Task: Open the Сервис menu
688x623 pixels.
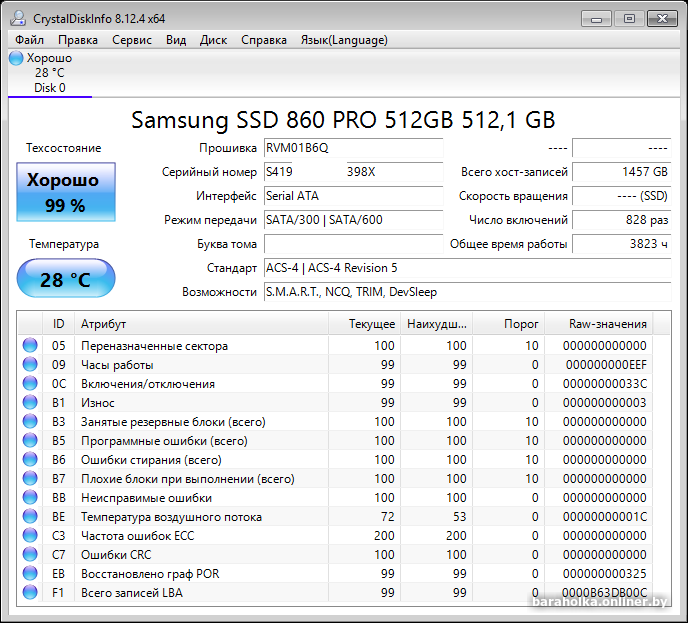Action: click(x=132, y=40)
